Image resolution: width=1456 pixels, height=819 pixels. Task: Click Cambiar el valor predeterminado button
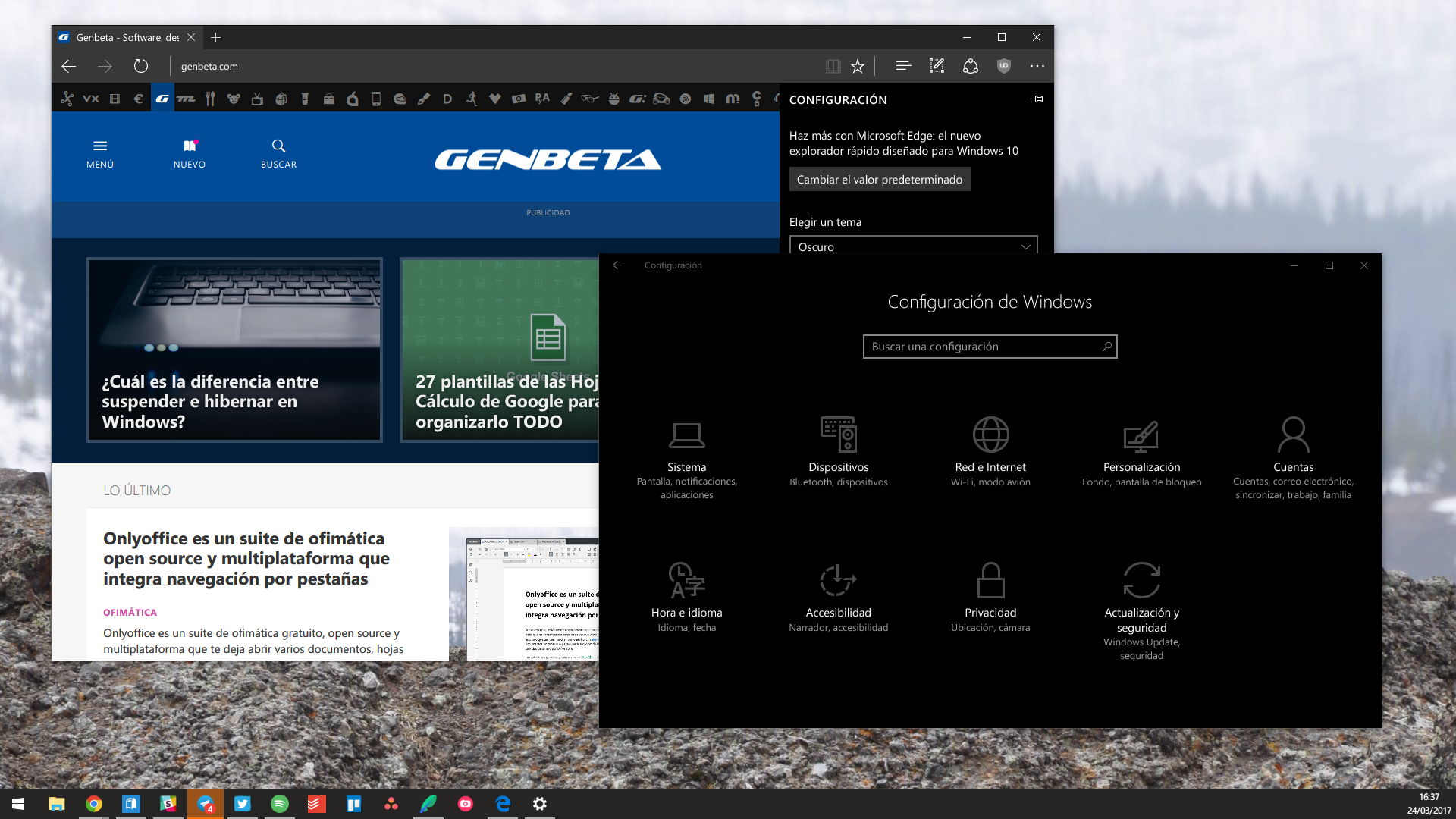coord(880,180)
